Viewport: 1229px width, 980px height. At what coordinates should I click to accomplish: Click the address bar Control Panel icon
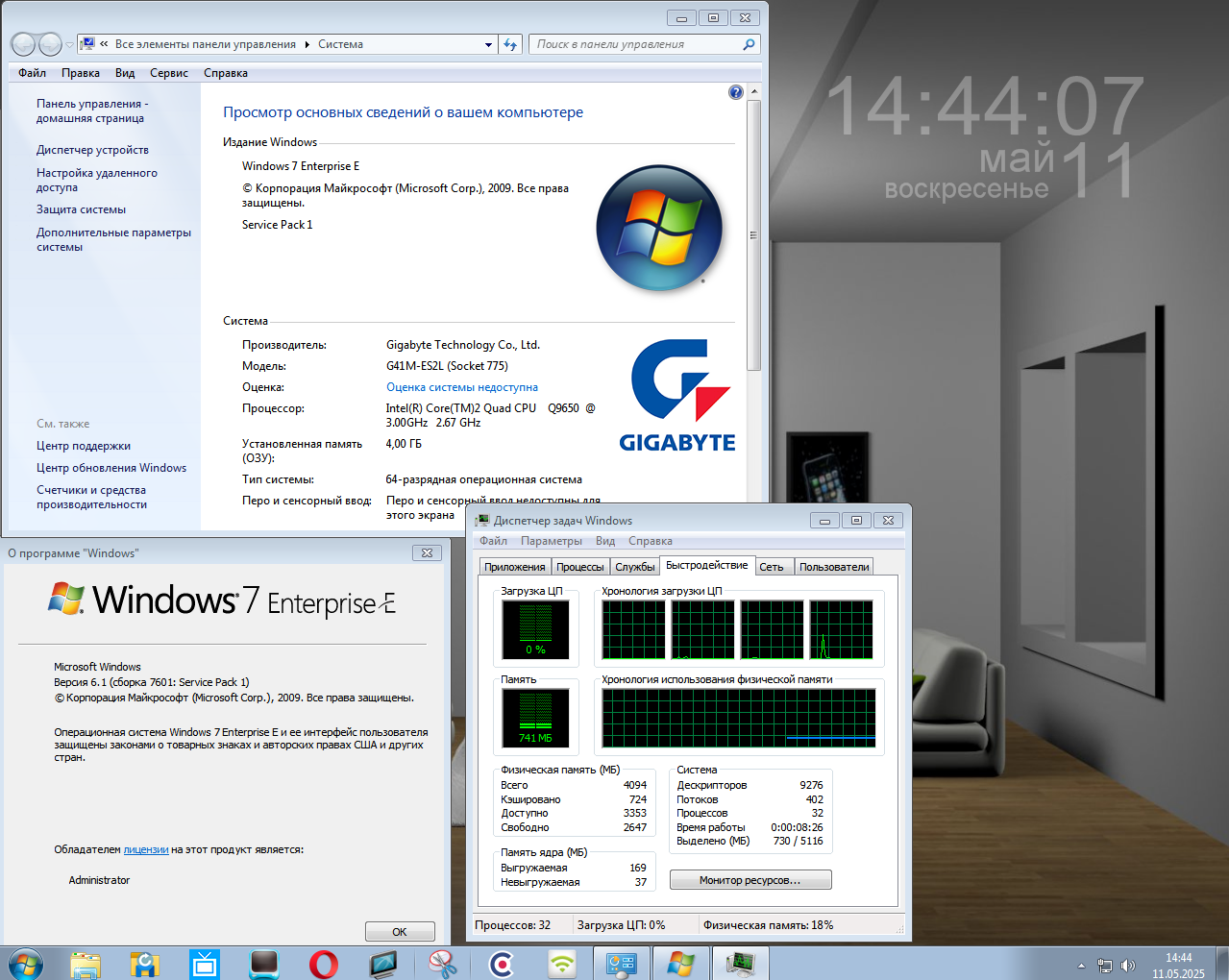(88, 43)
